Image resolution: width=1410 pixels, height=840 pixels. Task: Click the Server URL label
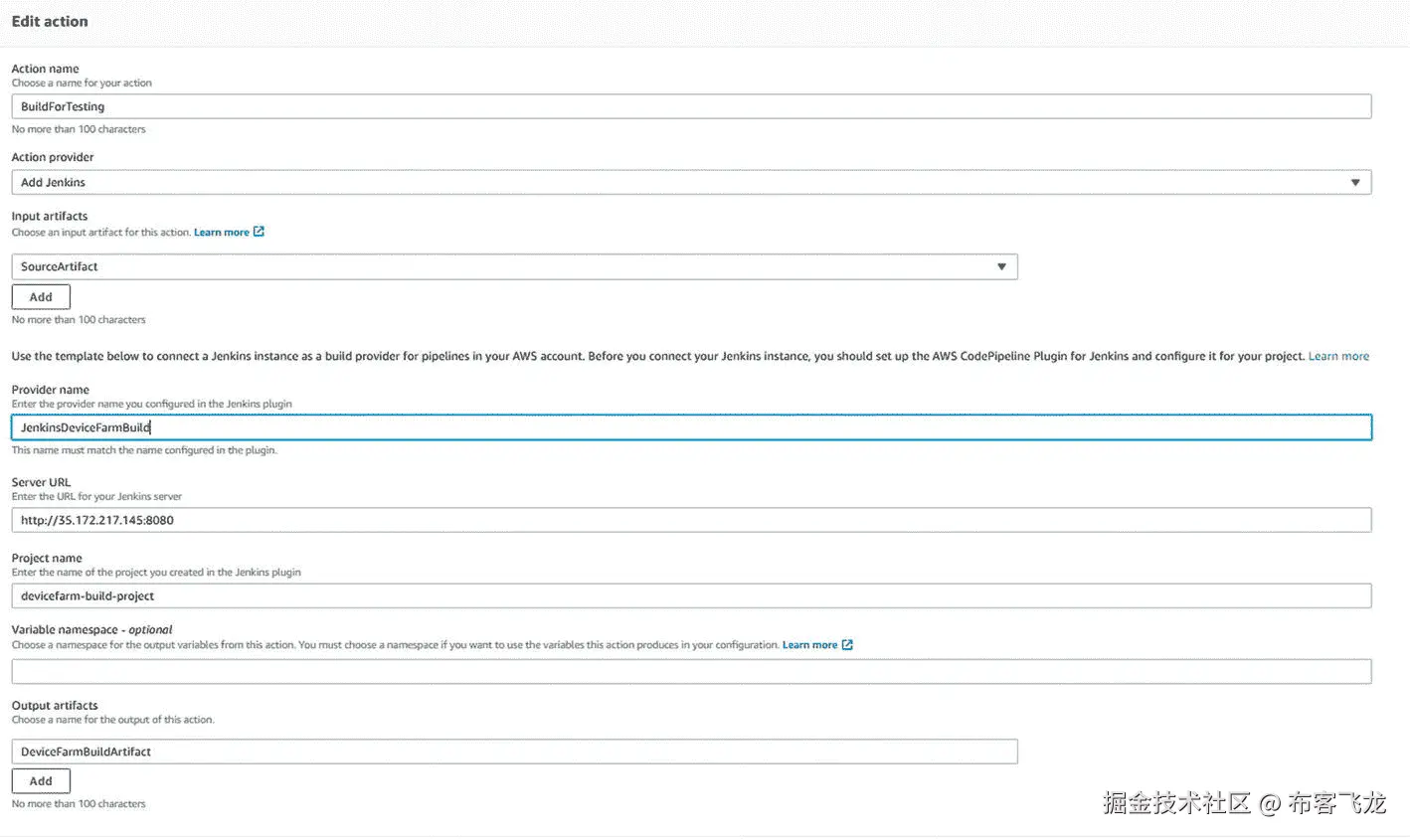tap(41, 482)
